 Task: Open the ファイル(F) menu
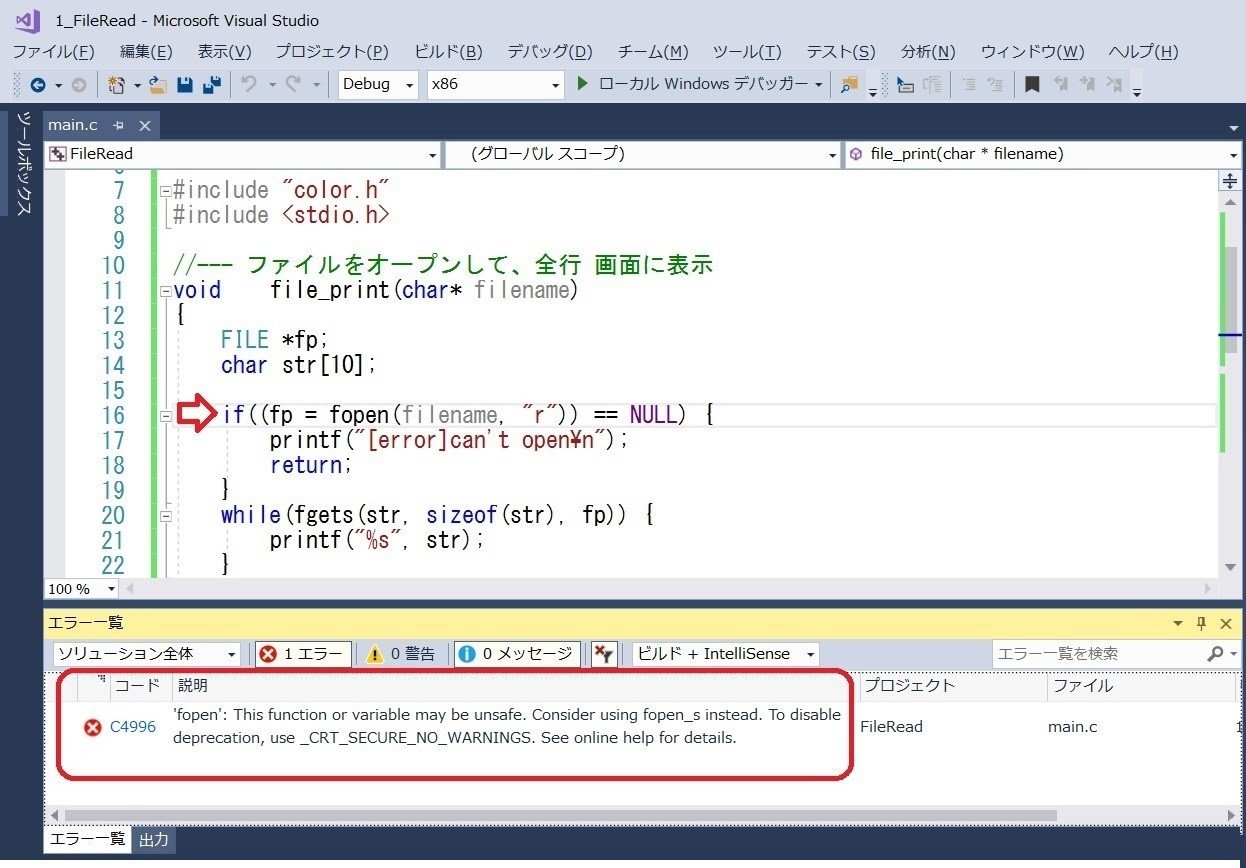[53, 52]
